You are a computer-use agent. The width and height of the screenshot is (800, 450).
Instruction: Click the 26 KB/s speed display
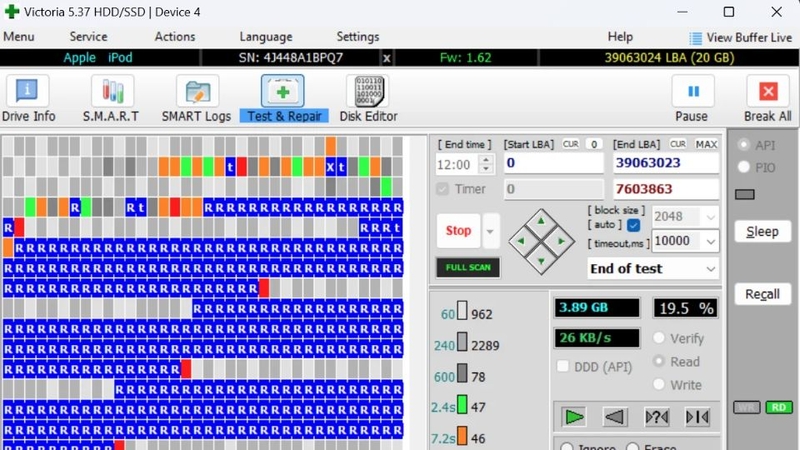point(597,338)
